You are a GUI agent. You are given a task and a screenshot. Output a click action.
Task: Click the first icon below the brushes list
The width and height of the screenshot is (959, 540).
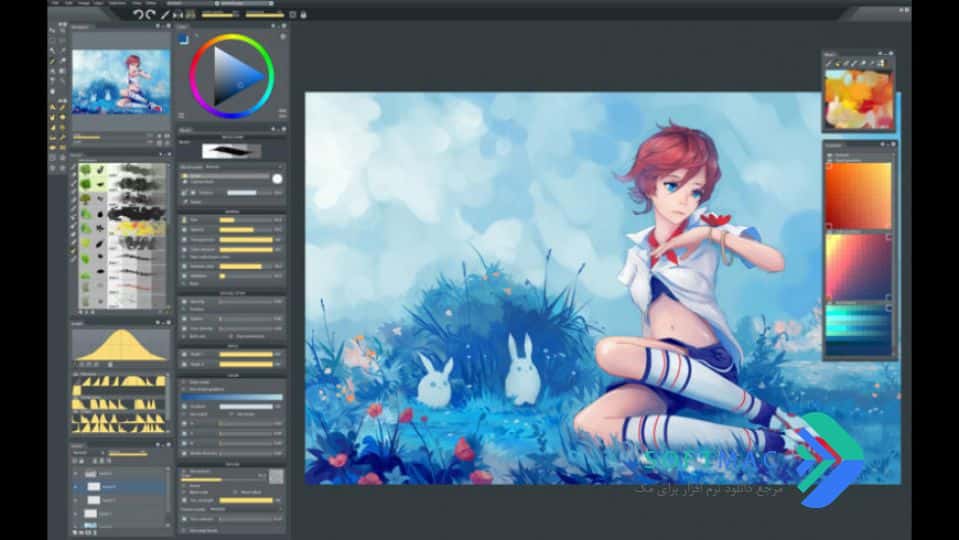tap(81, 312)
